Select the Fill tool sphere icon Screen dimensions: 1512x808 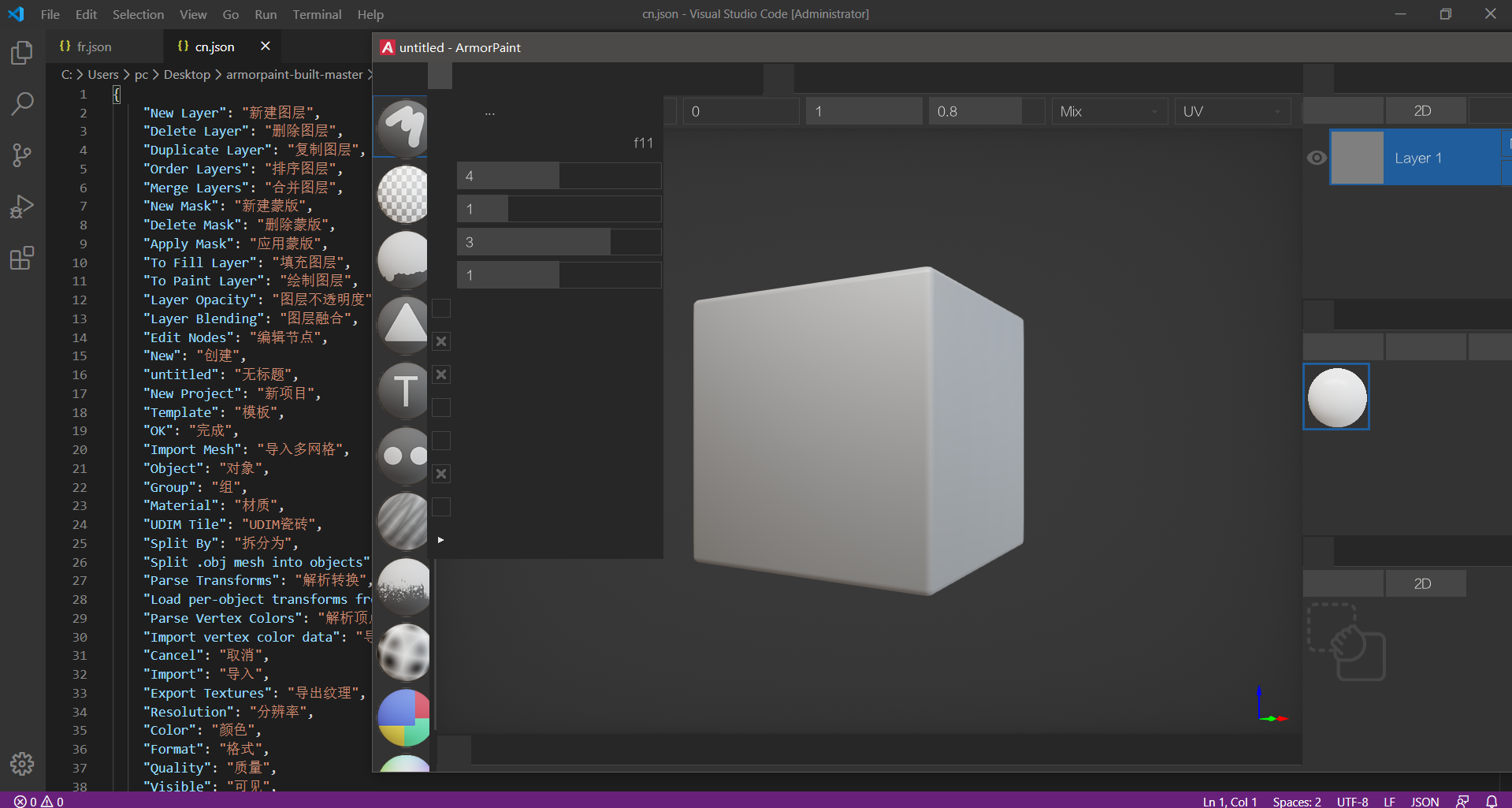(x=403, y=259)
